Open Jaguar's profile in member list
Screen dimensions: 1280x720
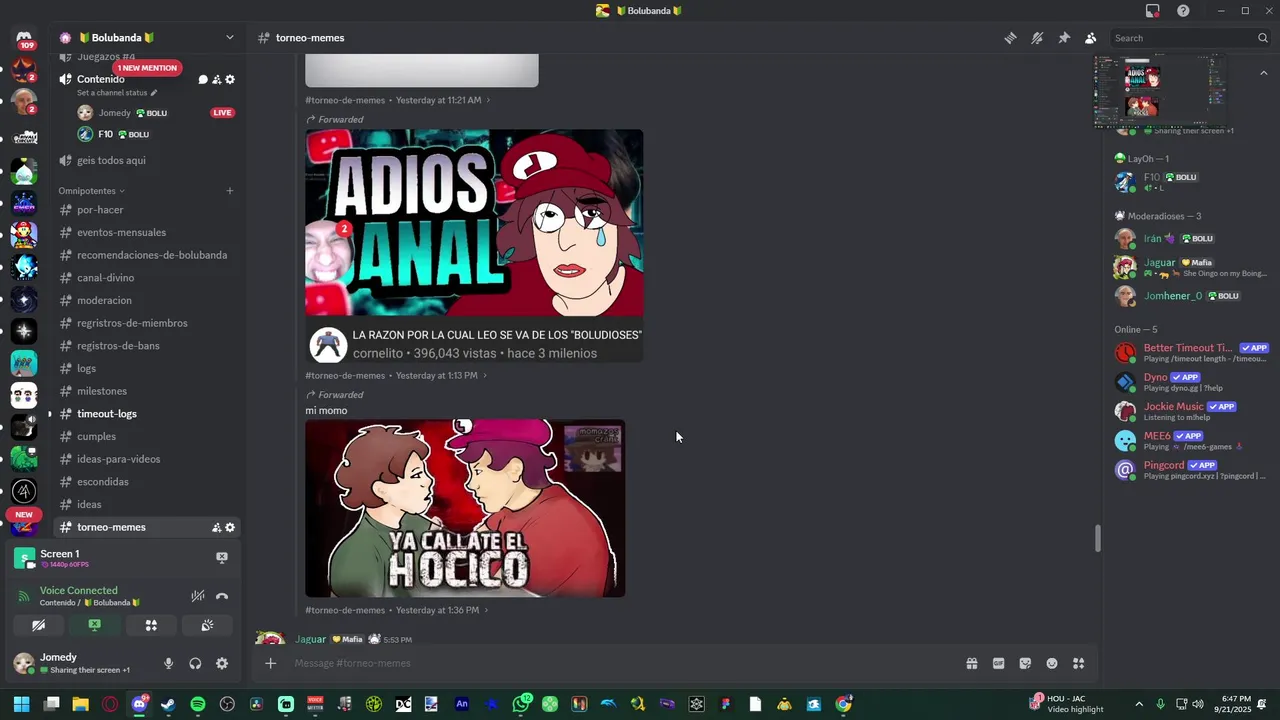(1190, 267)
